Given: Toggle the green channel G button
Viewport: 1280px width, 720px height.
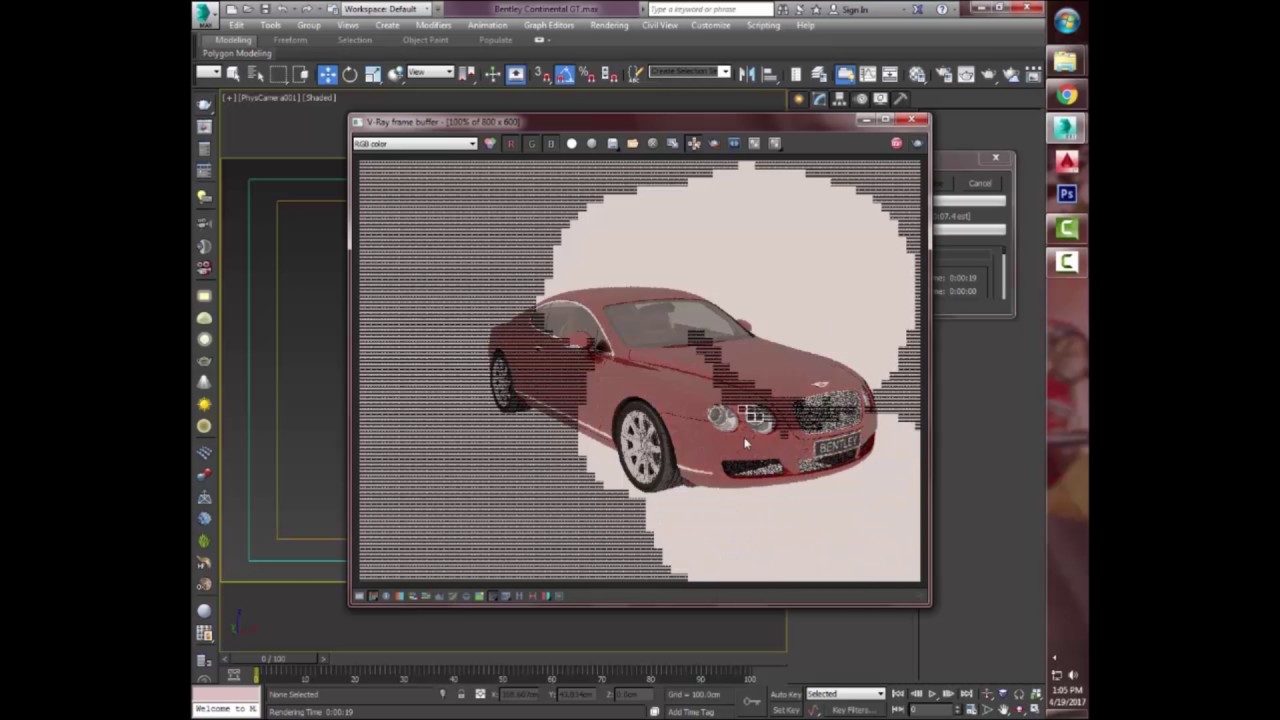Looking at the screenshot, I should pos(531,144).
